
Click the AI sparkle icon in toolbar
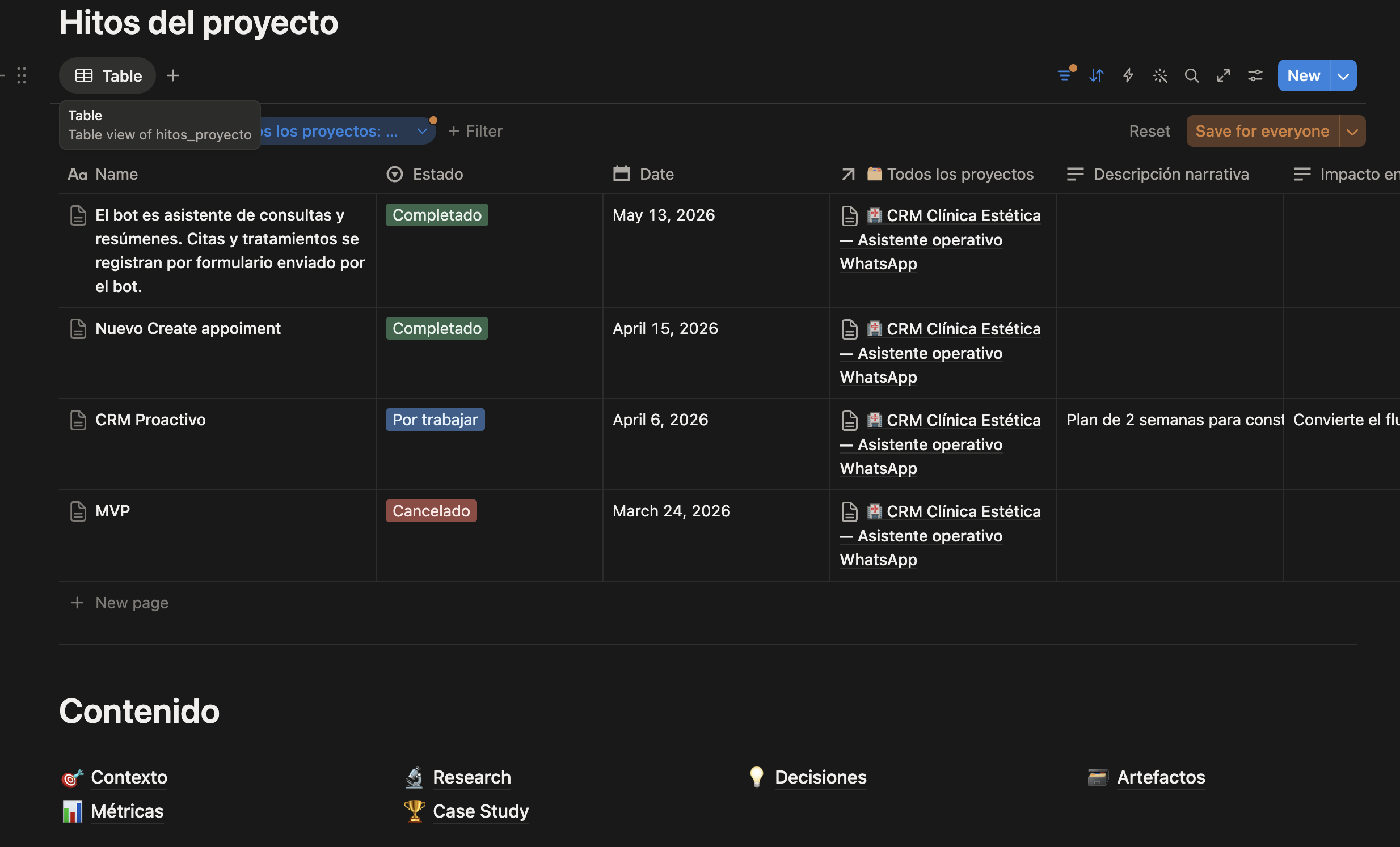tap(1159, 75)
